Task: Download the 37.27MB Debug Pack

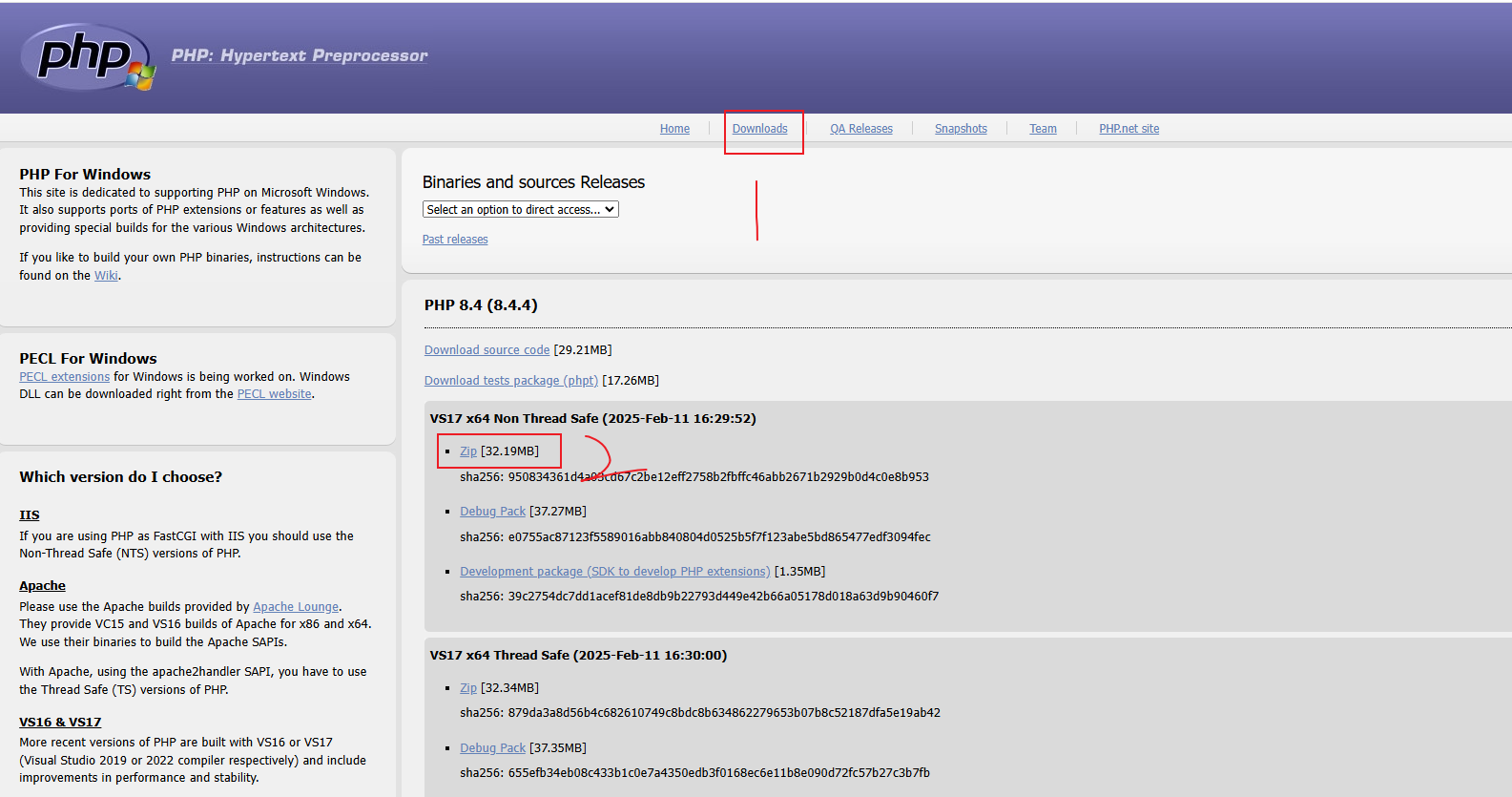Action: click(492, 512)
